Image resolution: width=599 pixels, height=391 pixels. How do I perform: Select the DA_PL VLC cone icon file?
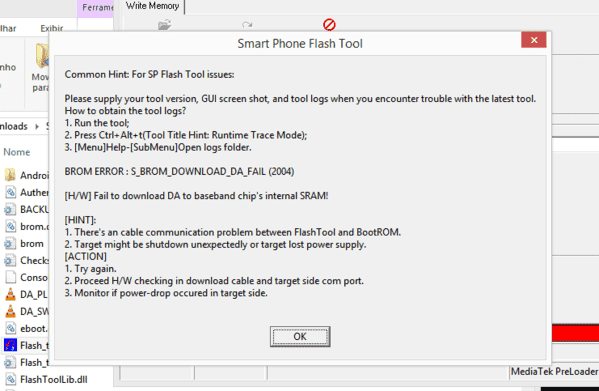coord(10,294)
